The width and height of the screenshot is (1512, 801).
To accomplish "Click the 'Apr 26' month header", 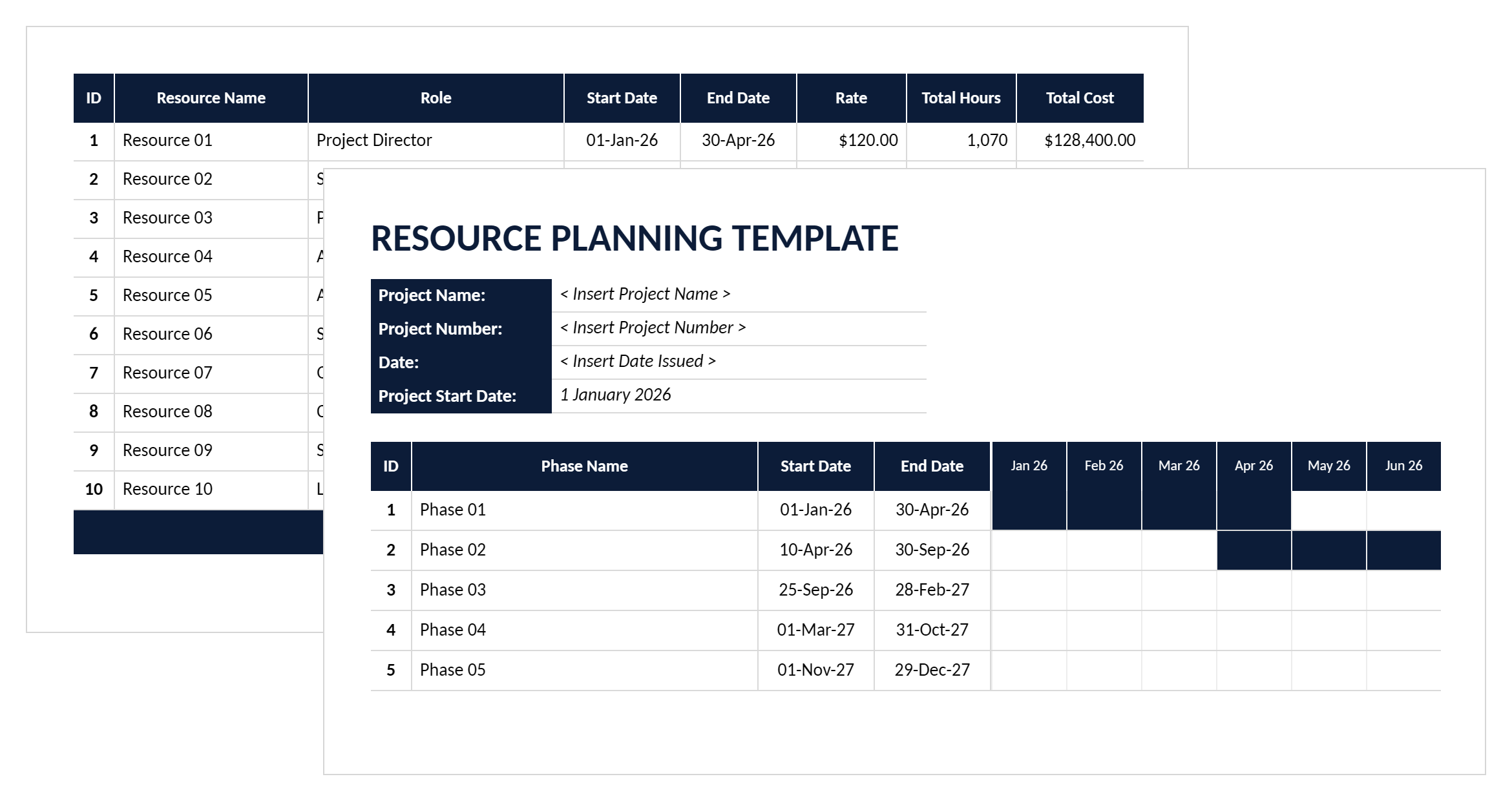I will 1254,466.
